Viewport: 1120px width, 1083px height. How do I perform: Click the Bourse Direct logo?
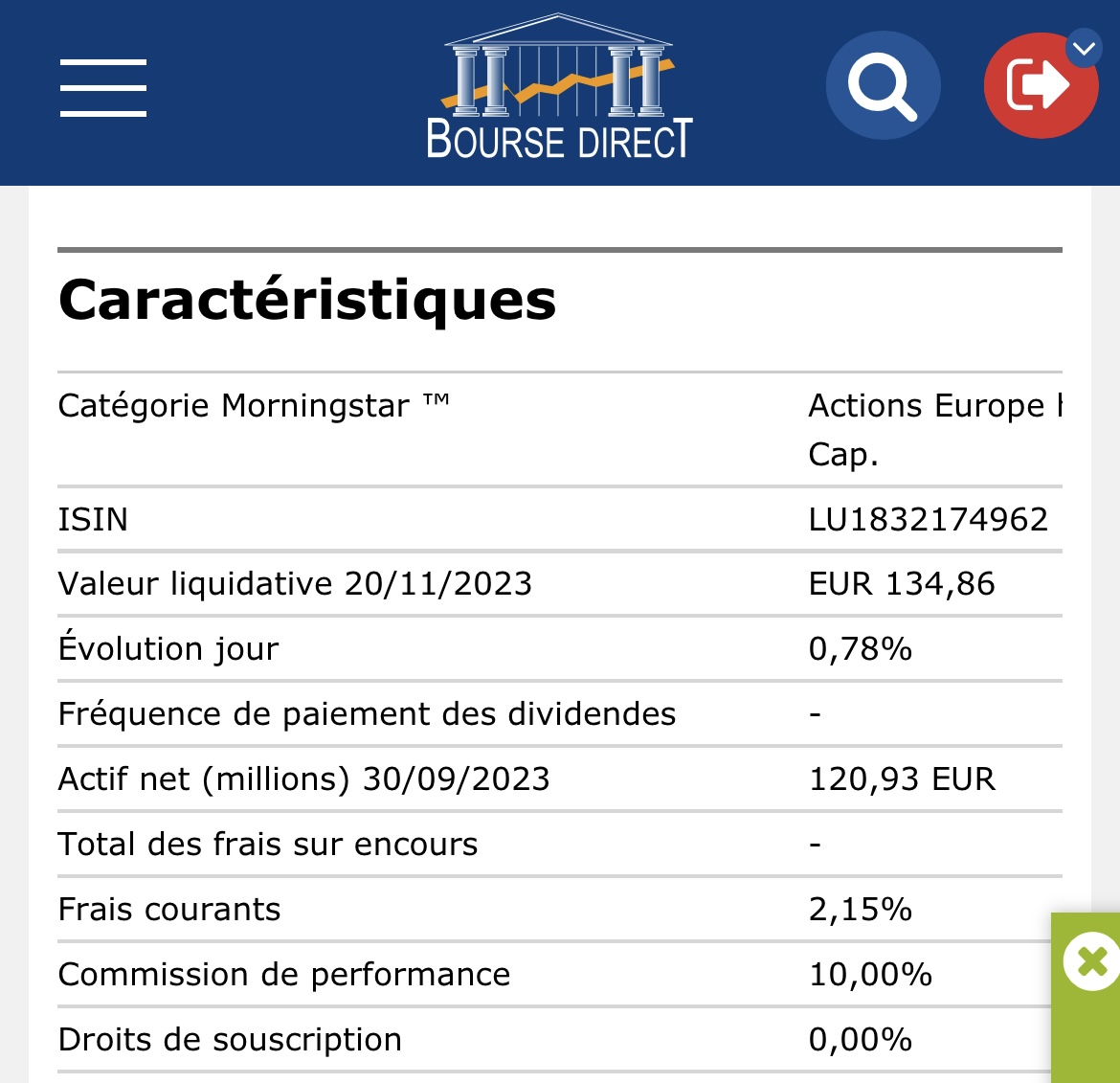[x=559, y=86]
